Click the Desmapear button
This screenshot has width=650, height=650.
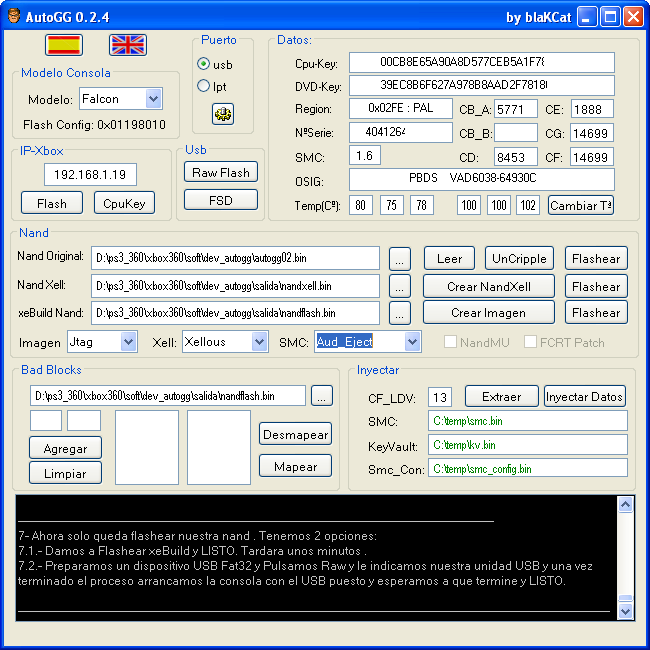296,434
